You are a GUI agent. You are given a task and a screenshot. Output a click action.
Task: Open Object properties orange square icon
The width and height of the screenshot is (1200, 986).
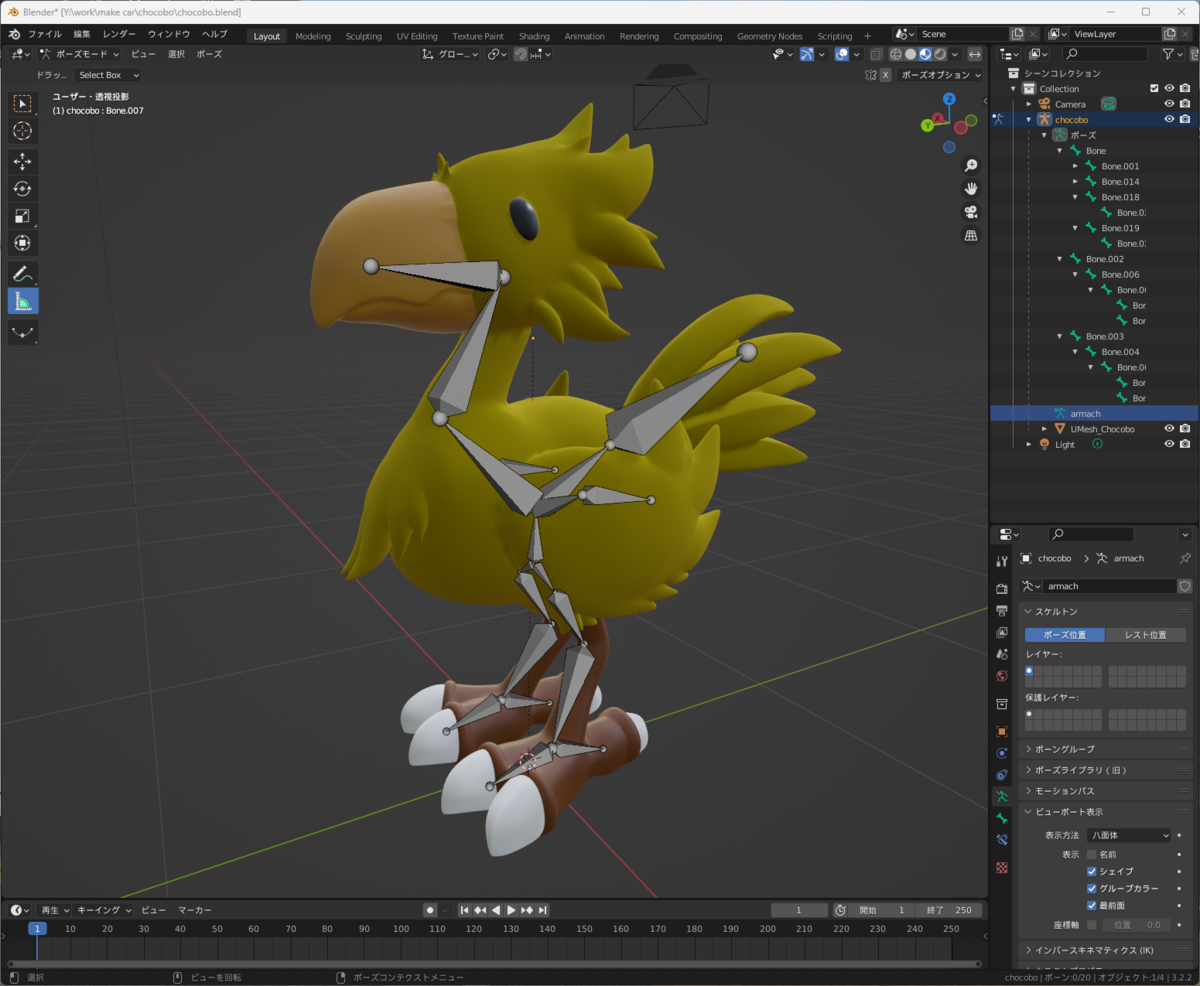click(1002, 731)
